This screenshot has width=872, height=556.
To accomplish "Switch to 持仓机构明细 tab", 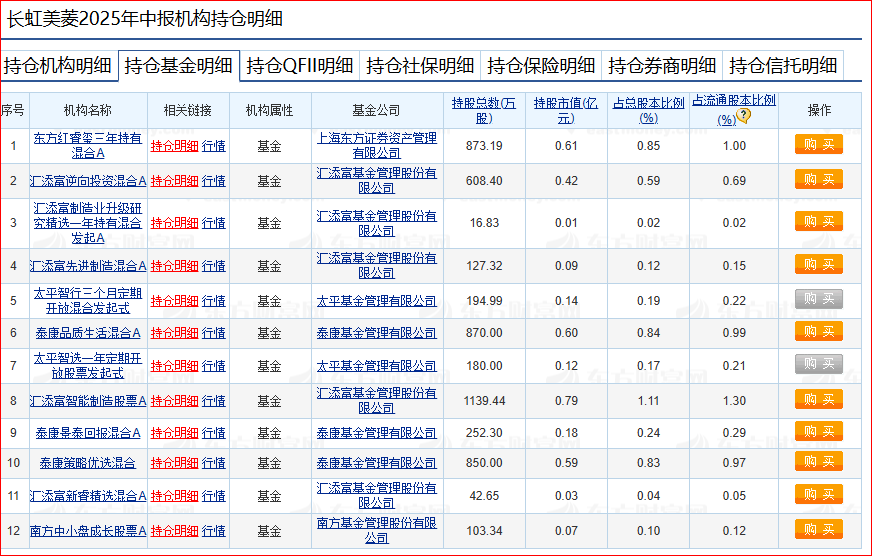I will 58,66.
